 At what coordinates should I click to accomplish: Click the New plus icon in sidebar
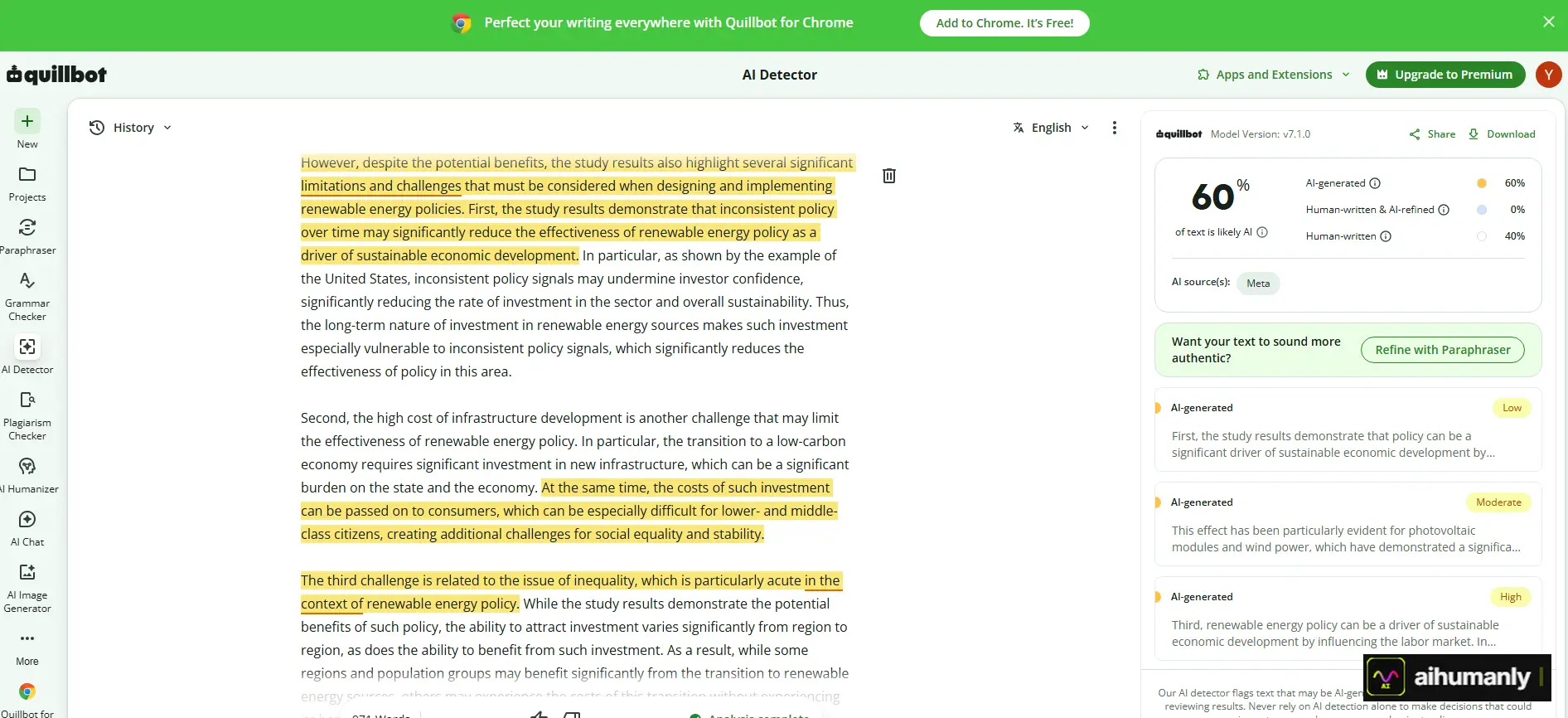click(27, 121)
